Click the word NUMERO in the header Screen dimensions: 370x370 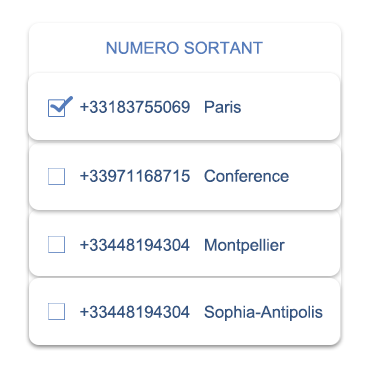click(x=142, y=48)
